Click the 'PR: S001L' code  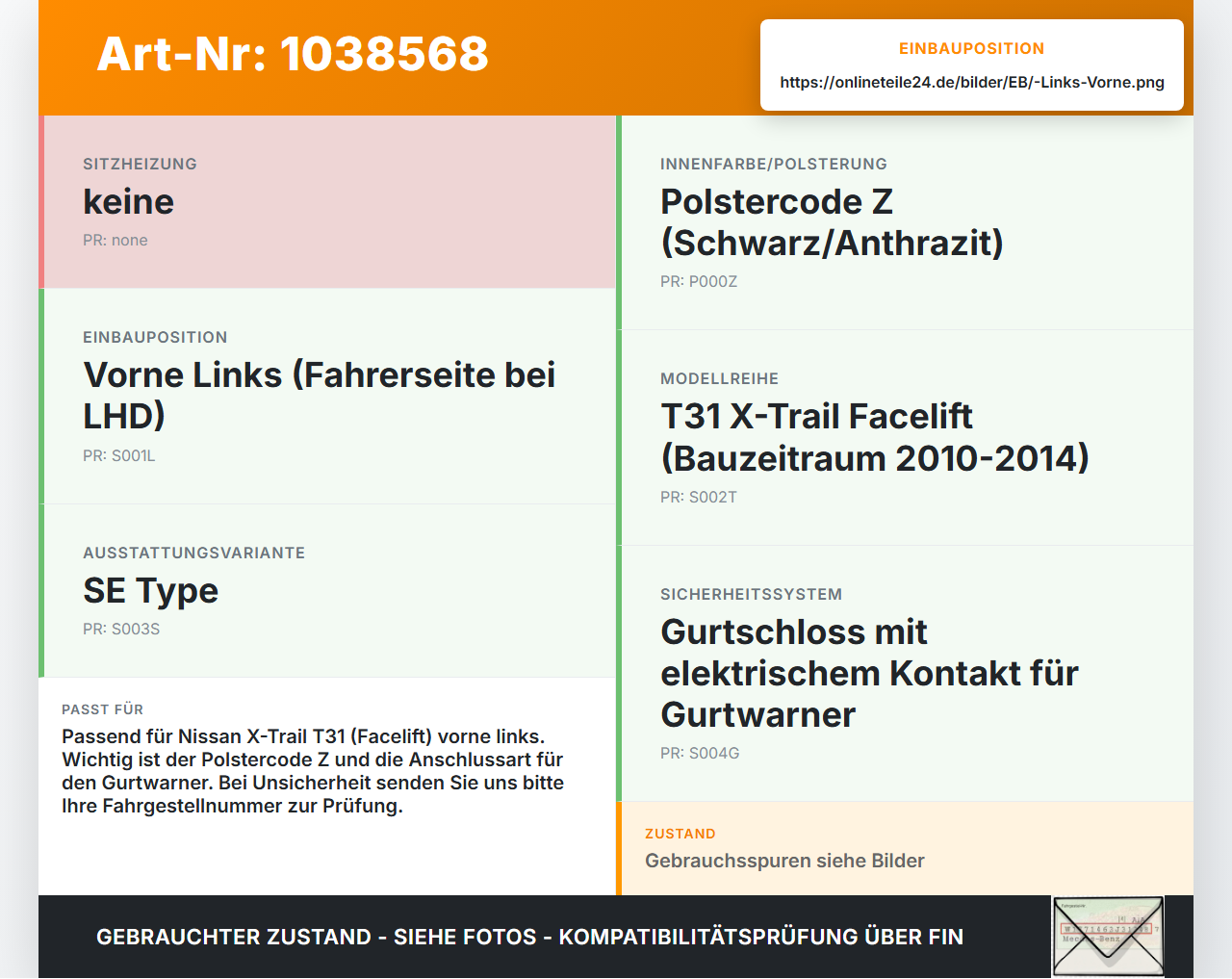(119, 456)
